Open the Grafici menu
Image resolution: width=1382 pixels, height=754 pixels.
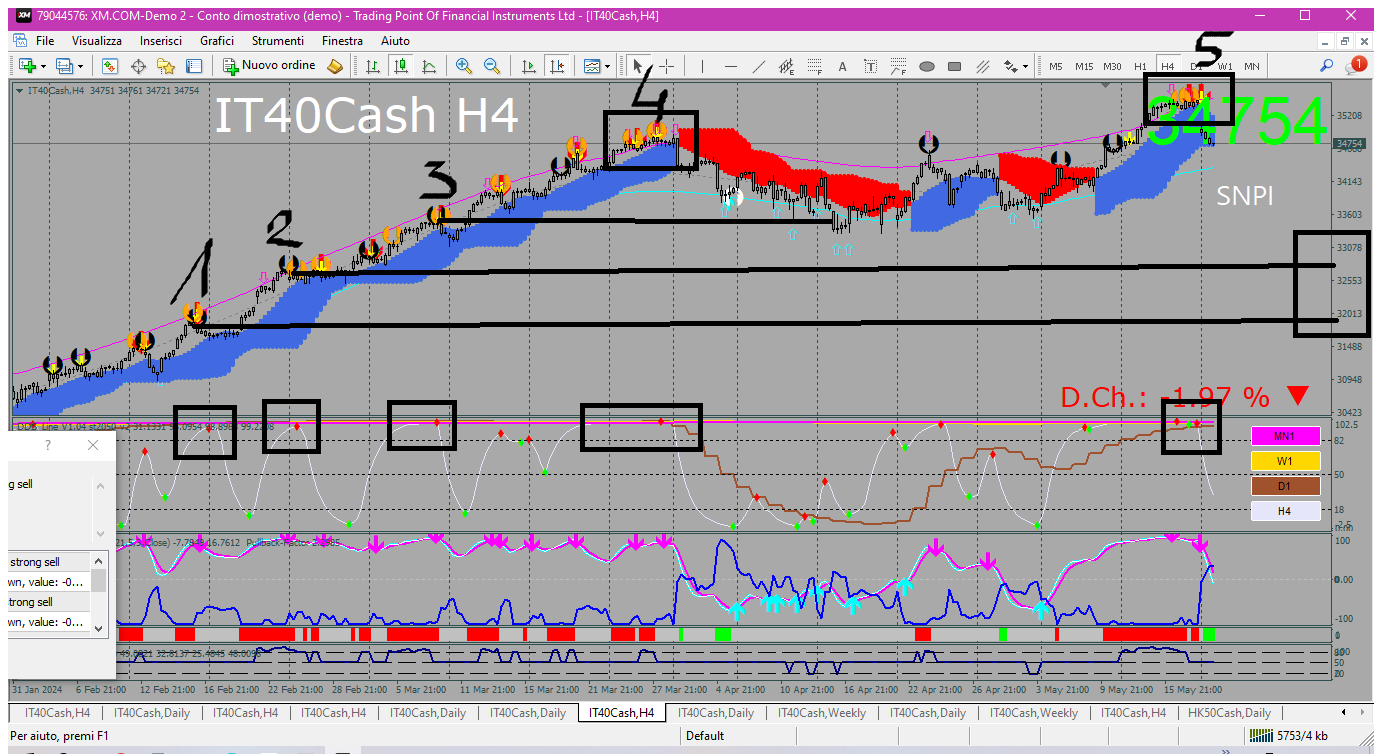[217, 41]
